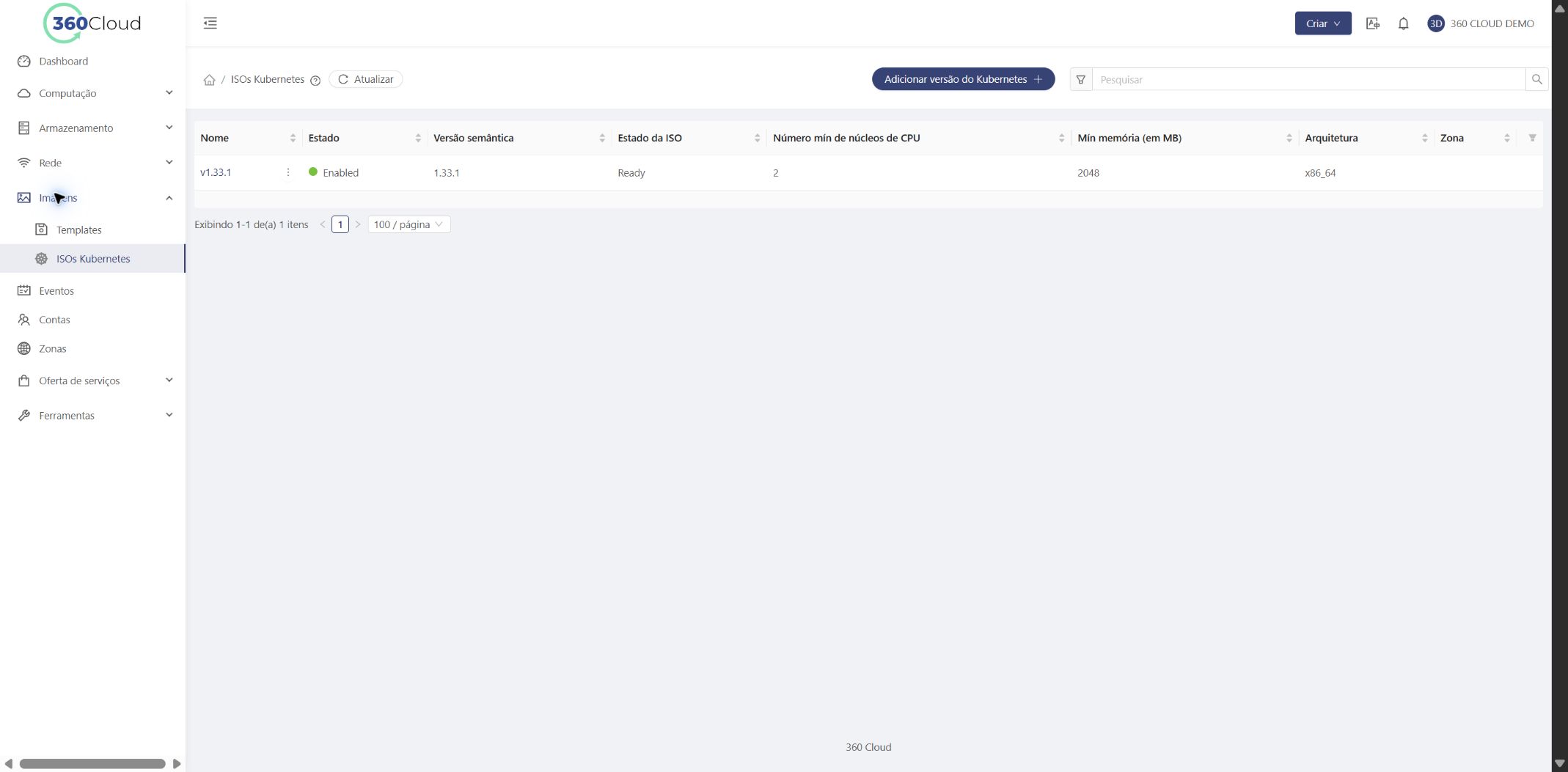
Task: Open Templates under Imagens
Action: click(93, 229)
